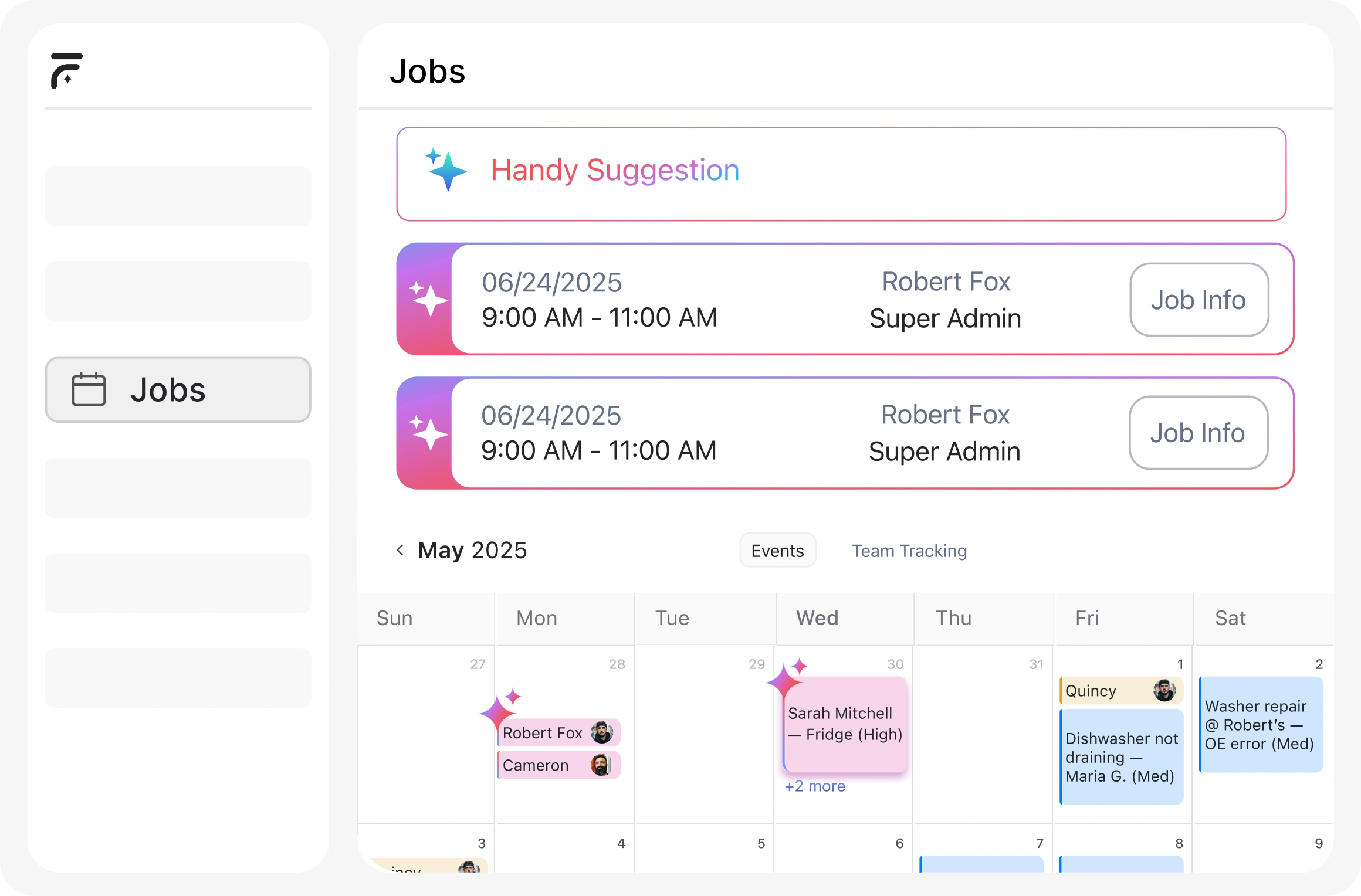Expand +2 more events on Wednesday

coord(815,786)
